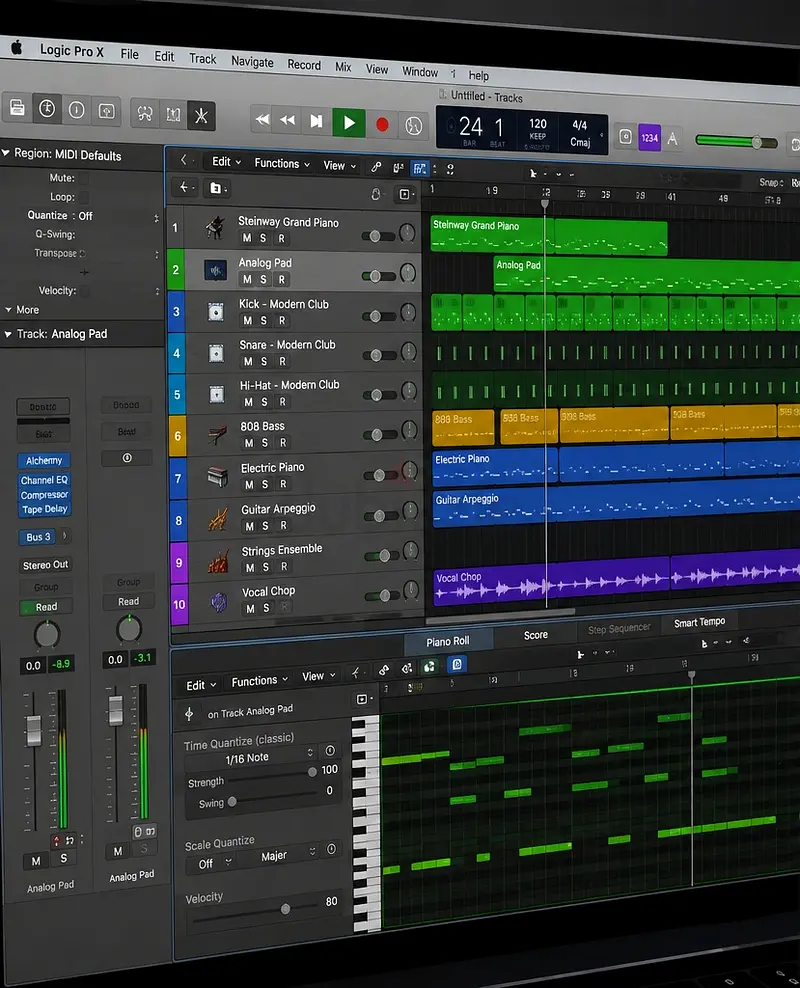Viewport: 800px width, 988px height.
Task: Adjust the master volume slider in control bar
Action: pyautogui.click(x=736, y=141)
